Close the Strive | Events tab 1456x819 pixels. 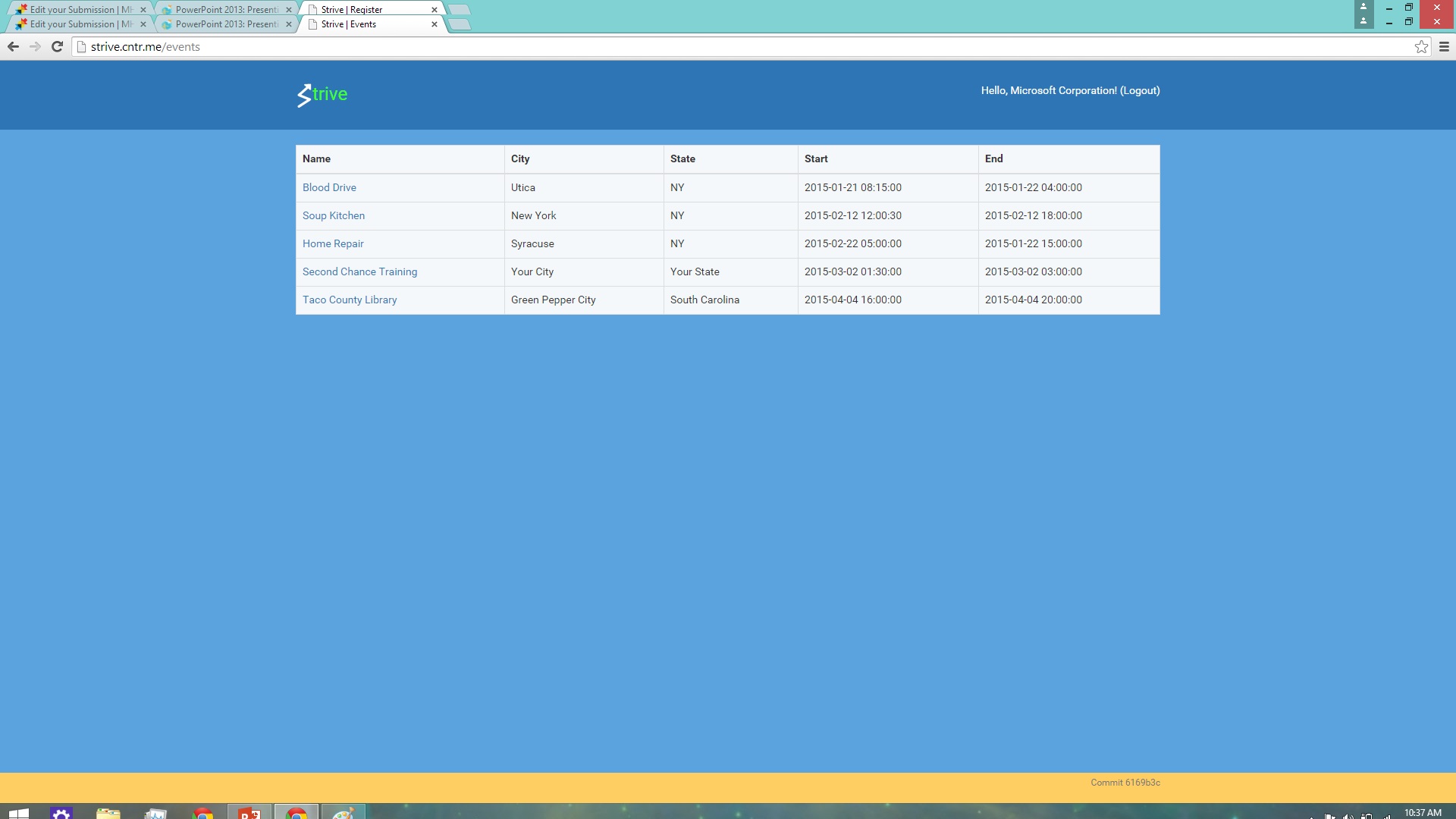(x=435, y=24)
